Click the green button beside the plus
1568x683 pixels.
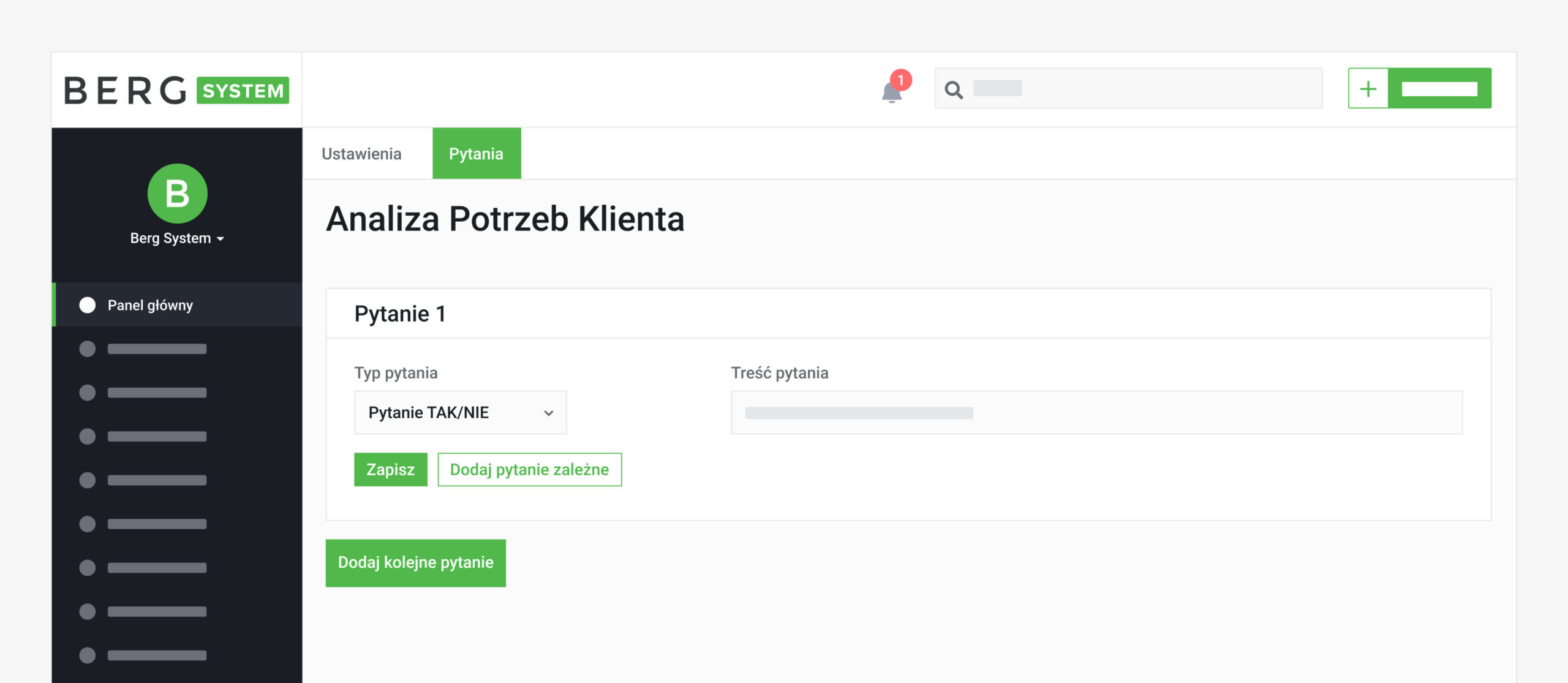pyautogui.click(x=1439, y=88)
